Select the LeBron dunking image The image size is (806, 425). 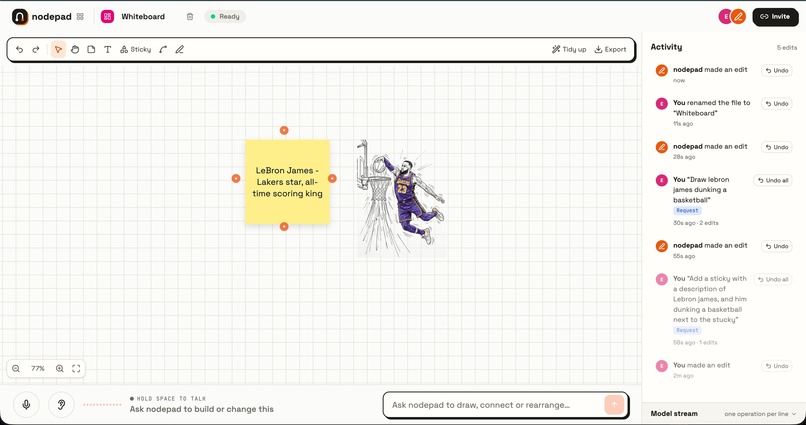pos(401,198)
